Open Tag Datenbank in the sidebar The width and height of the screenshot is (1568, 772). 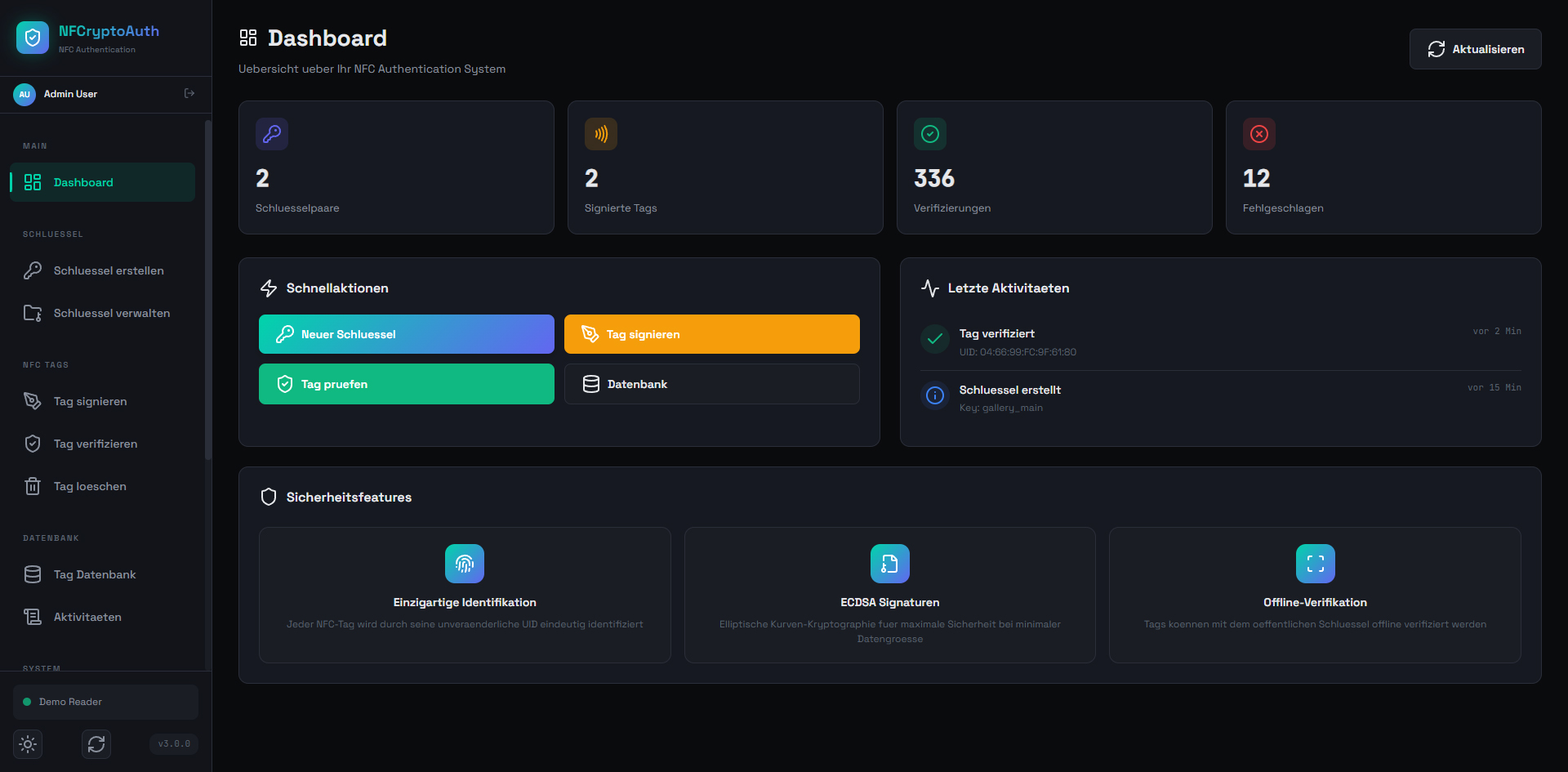[x=95, y=574]
